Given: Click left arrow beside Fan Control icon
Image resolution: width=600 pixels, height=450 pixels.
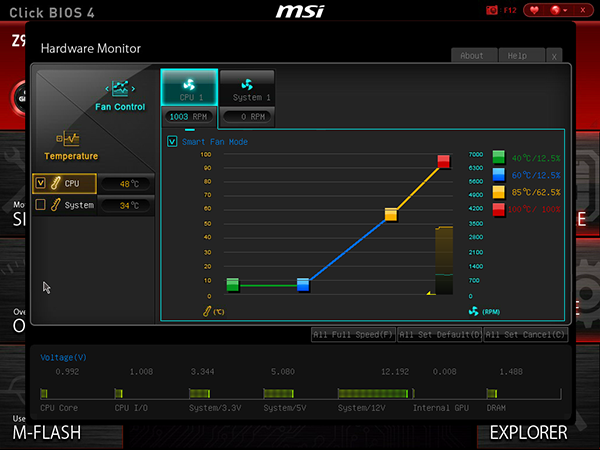Looking at the screenshot, I should tap(107, 89).
